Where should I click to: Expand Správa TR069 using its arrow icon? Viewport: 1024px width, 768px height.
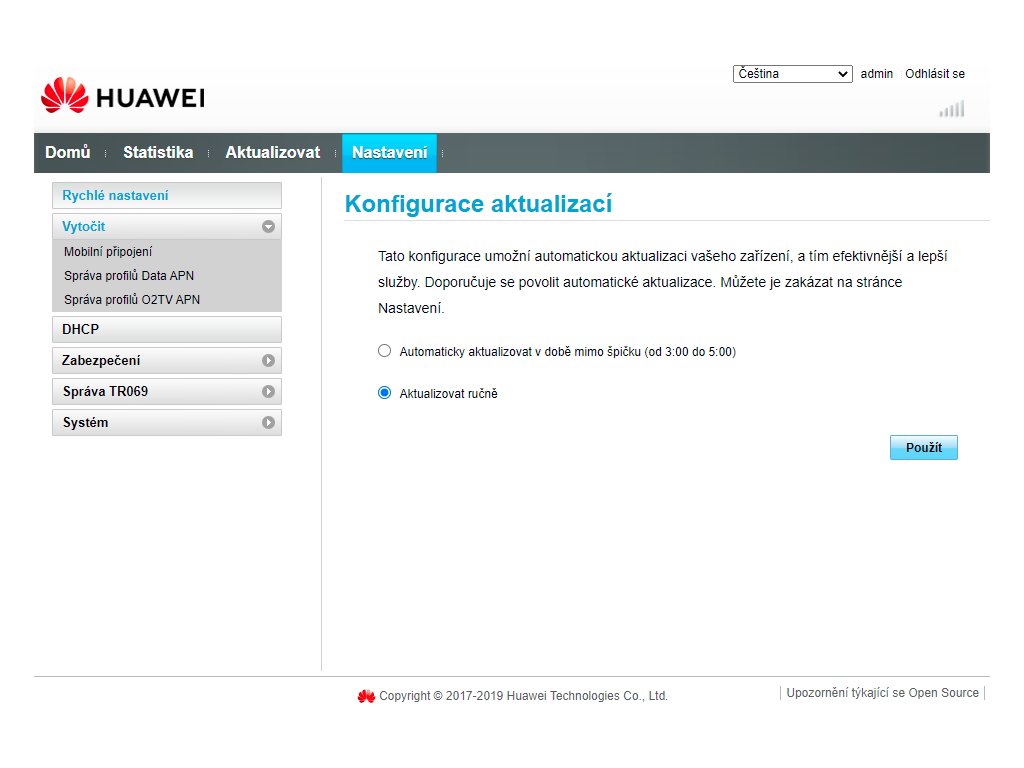pyautogui.click(x=268, y=391)
